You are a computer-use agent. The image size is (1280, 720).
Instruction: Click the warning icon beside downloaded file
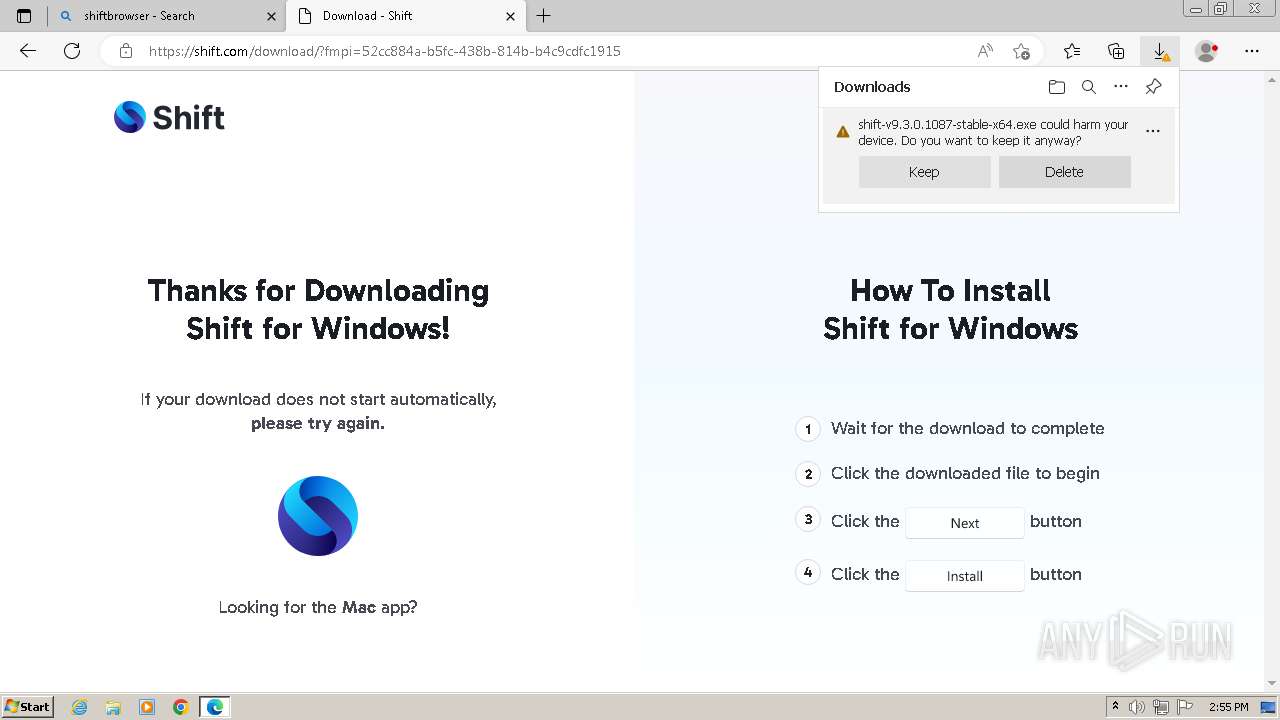pyautogui.click(x=843, y=132)
